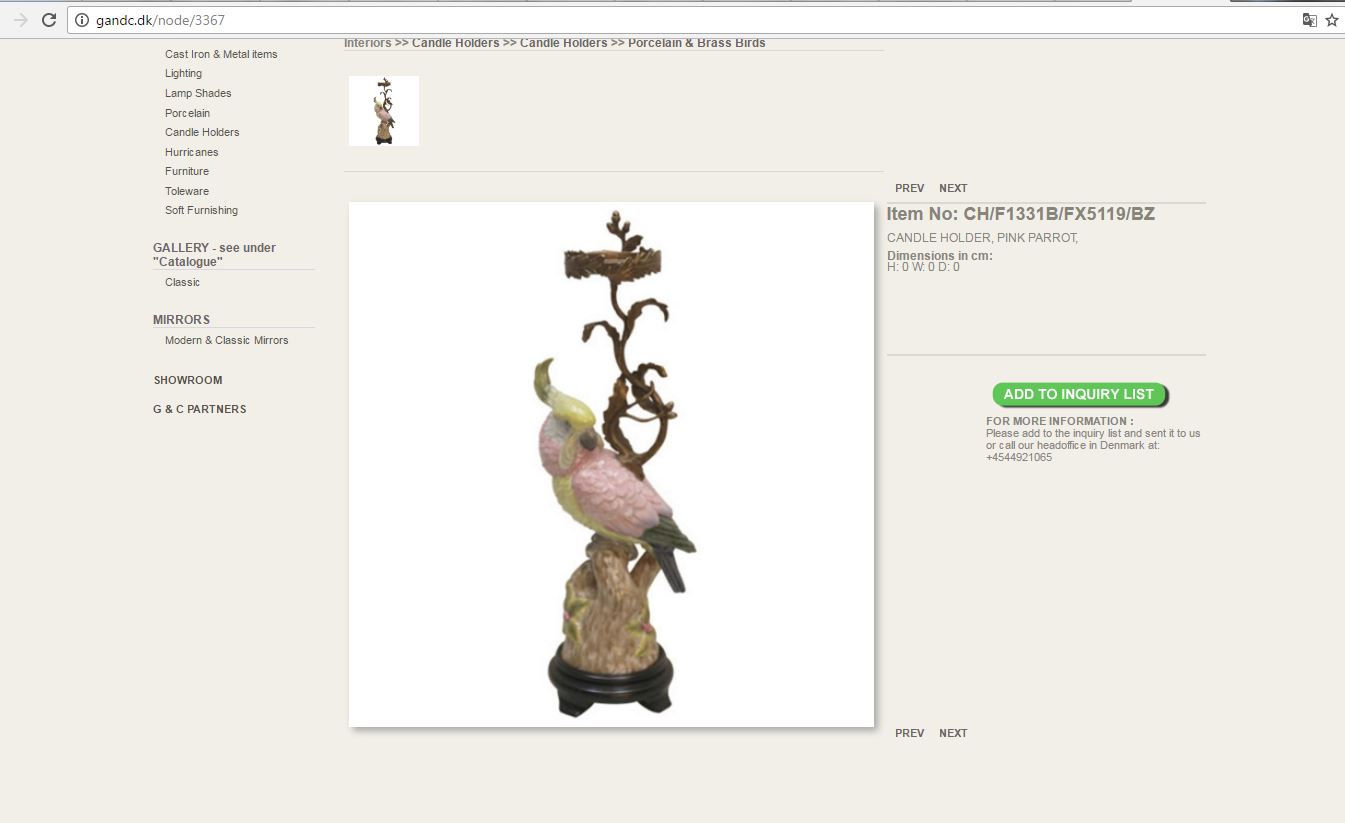1345x823 pixels.
Task: Click the large parrot candle holder image
Action: (x=611, y=464)
